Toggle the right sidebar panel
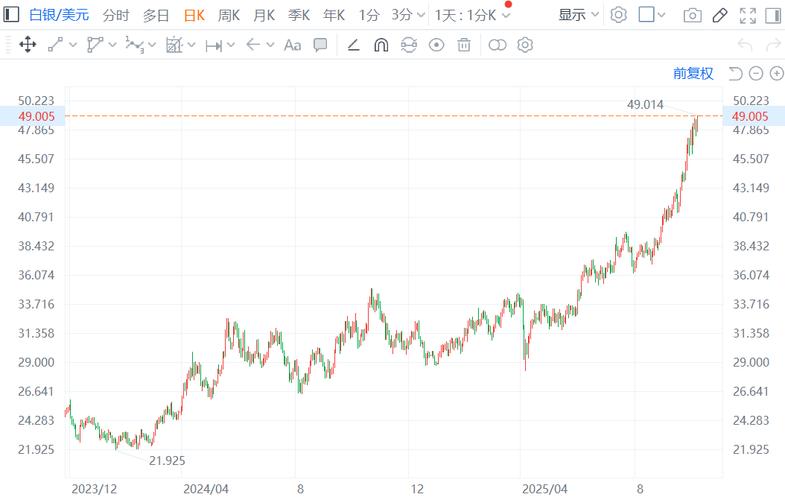The height and width of the screenshot is (500, 785). [774, 15]
